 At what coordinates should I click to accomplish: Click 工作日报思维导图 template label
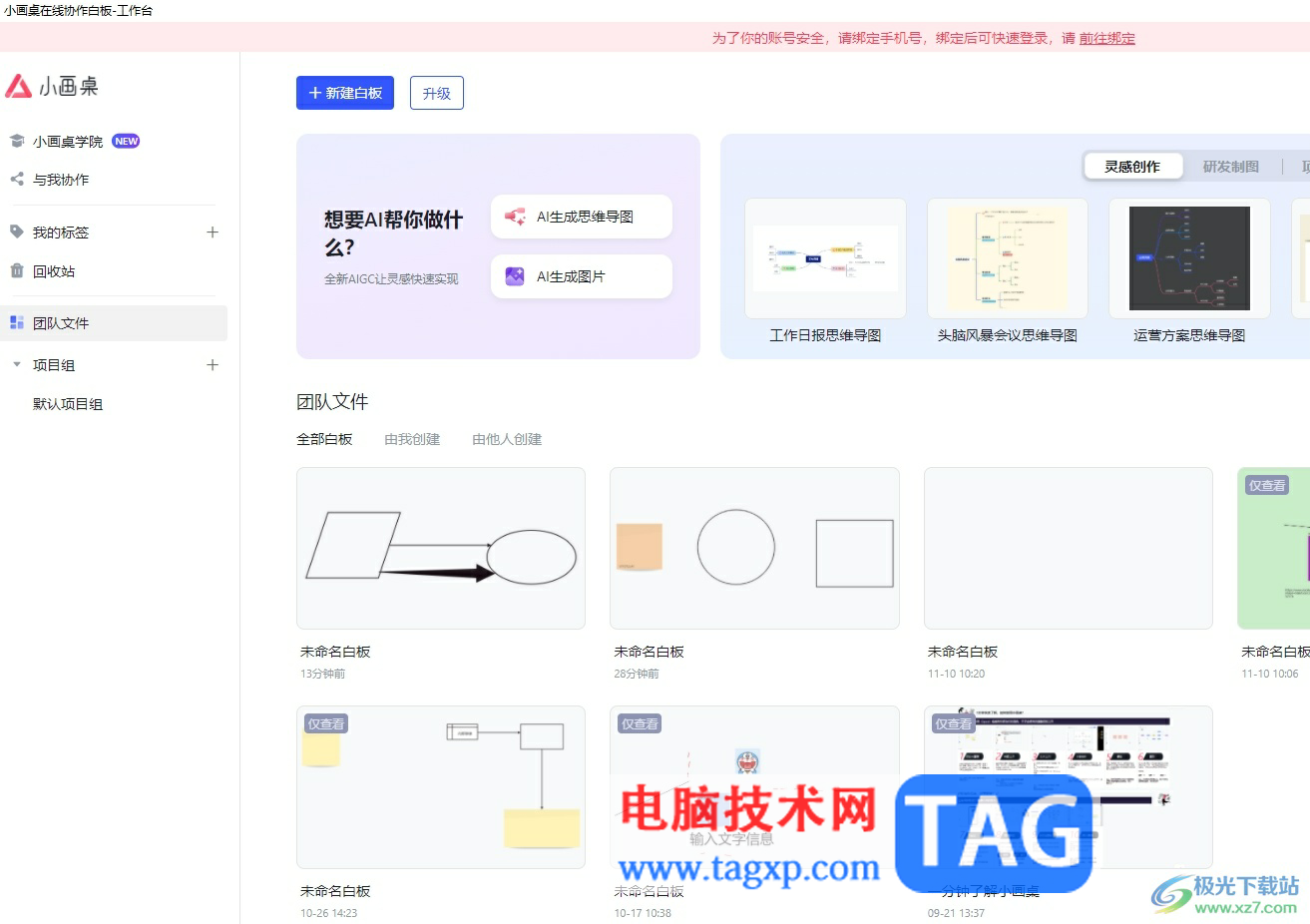pos(825,335)
